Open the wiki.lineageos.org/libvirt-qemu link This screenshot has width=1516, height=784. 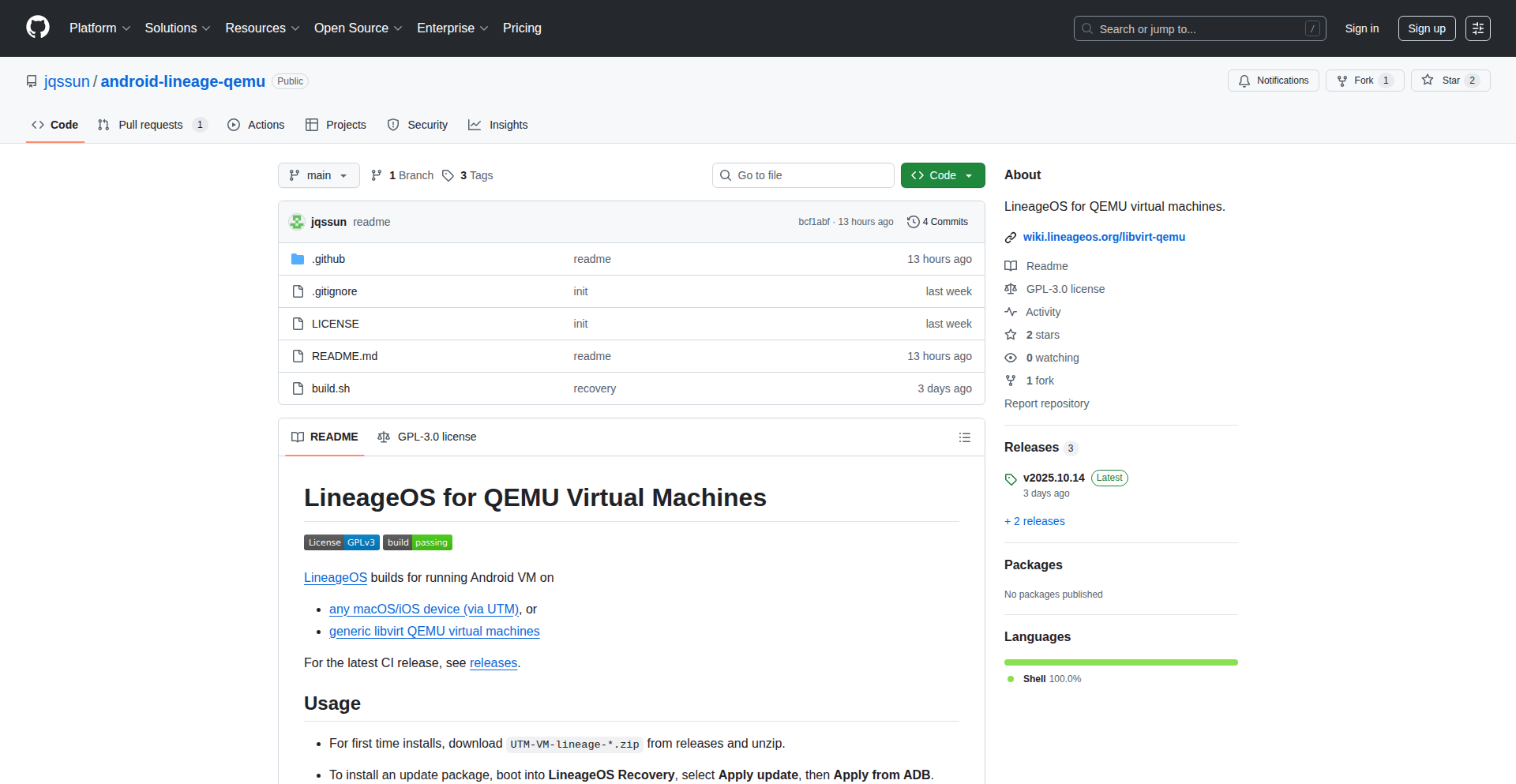pos(1103,237)
